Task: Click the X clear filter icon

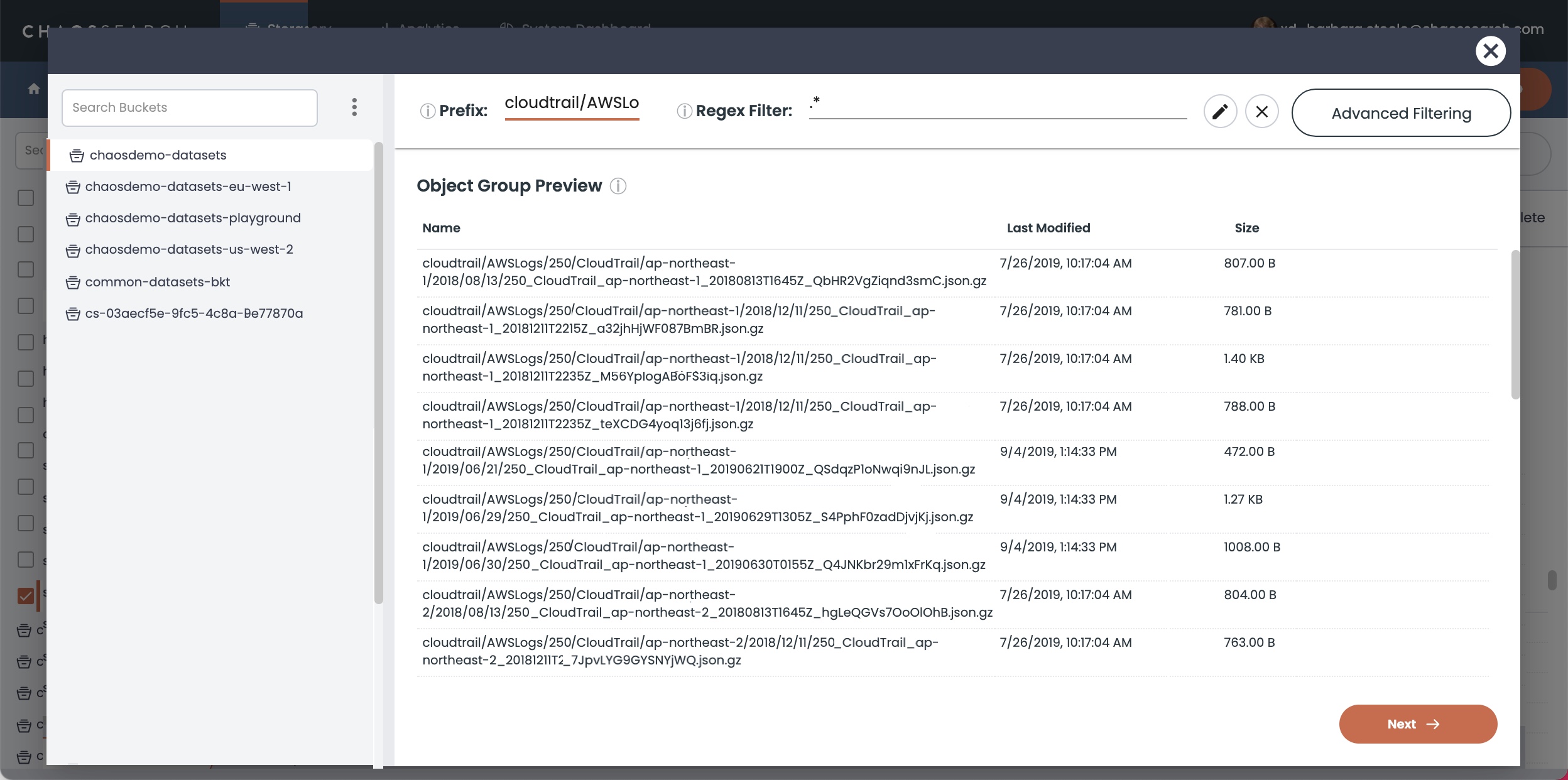Action: (x=1261, y=112)
